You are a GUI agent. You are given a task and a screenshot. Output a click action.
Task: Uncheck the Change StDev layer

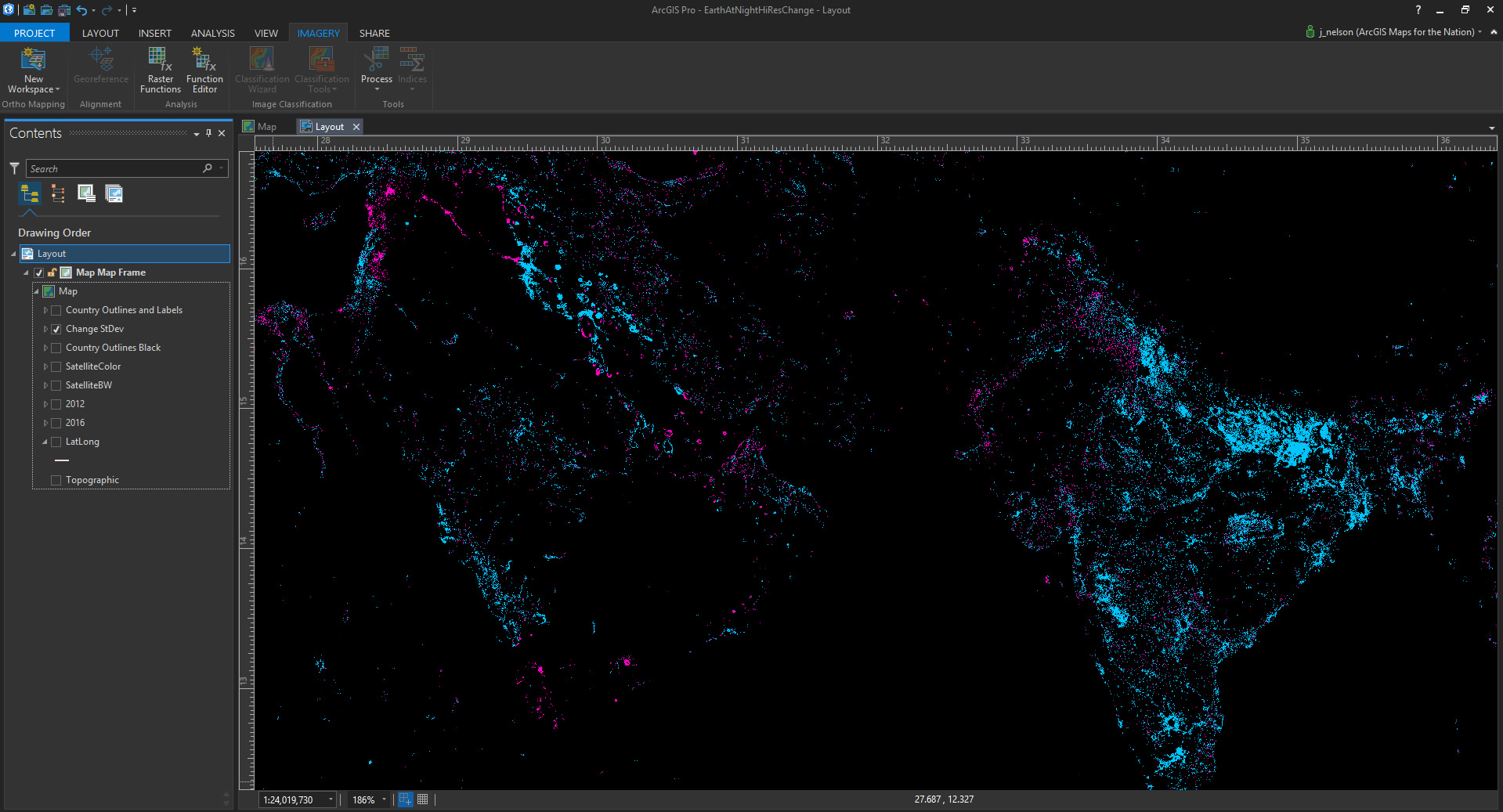(56, 330)
